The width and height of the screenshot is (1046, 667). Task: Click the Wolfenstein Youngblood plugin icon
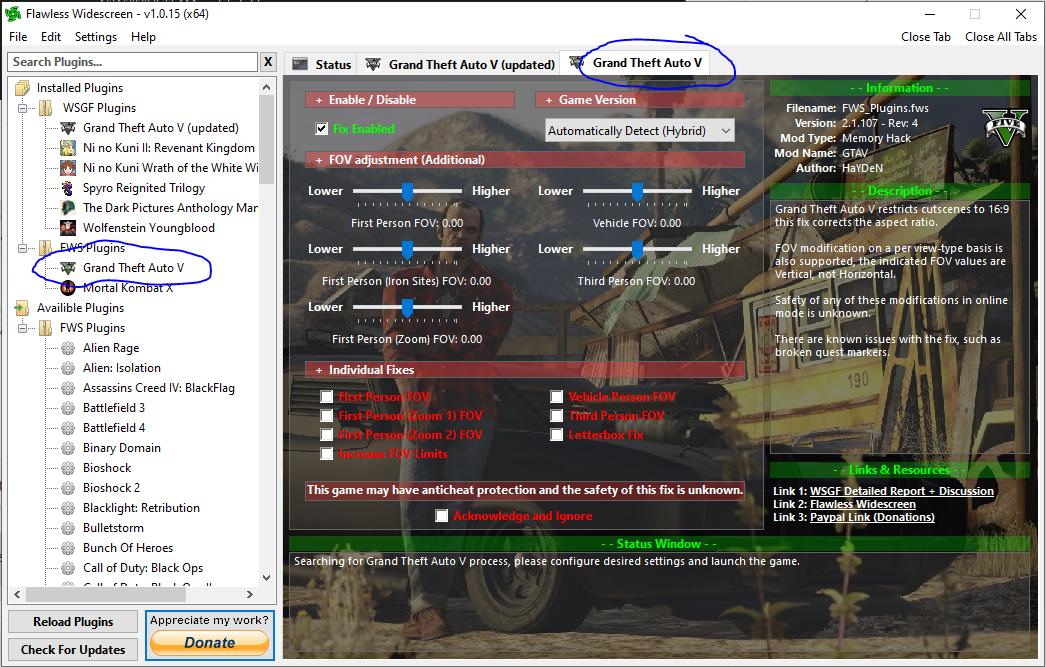click(68, 228)
